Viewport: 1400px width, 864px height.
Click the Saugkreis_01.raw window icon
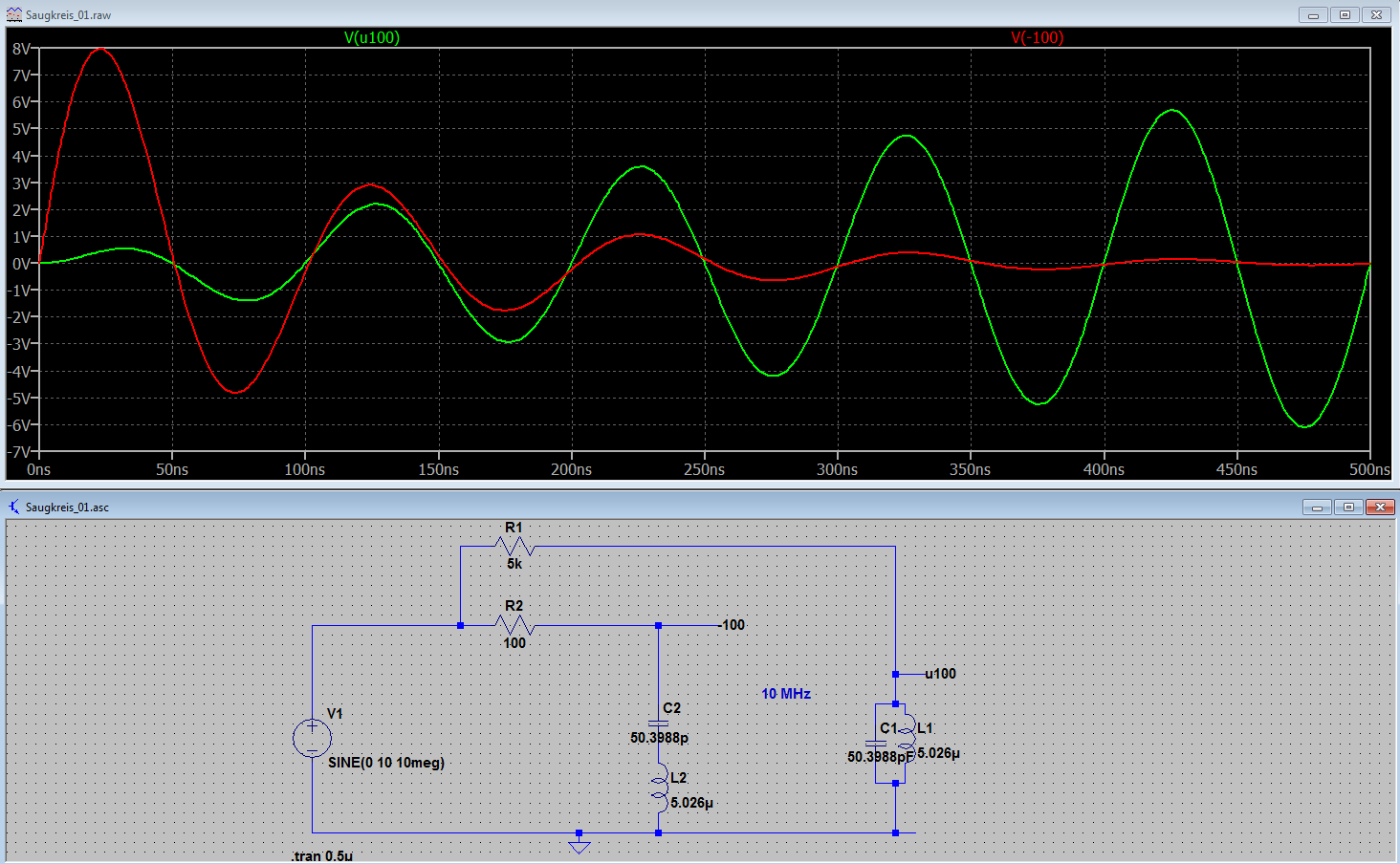click(14, 15)
